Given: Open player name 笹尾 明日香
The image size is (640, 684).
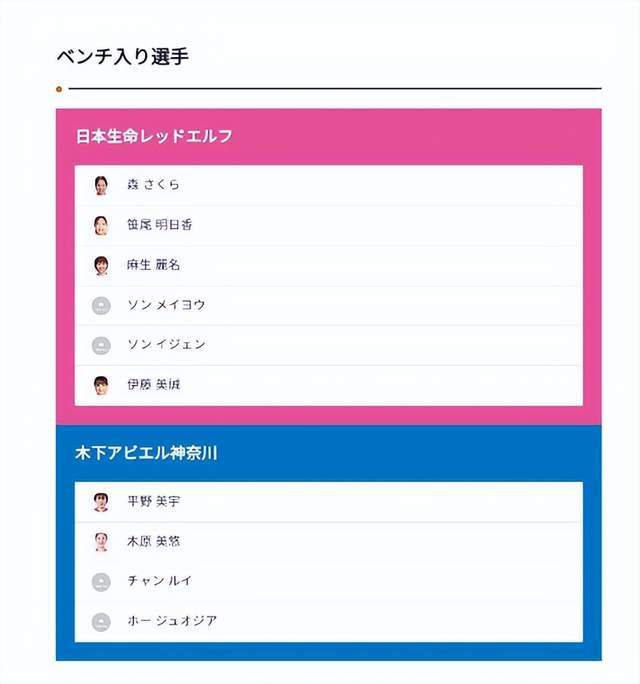Looking at the screenshot, I should tap(160, 225).
